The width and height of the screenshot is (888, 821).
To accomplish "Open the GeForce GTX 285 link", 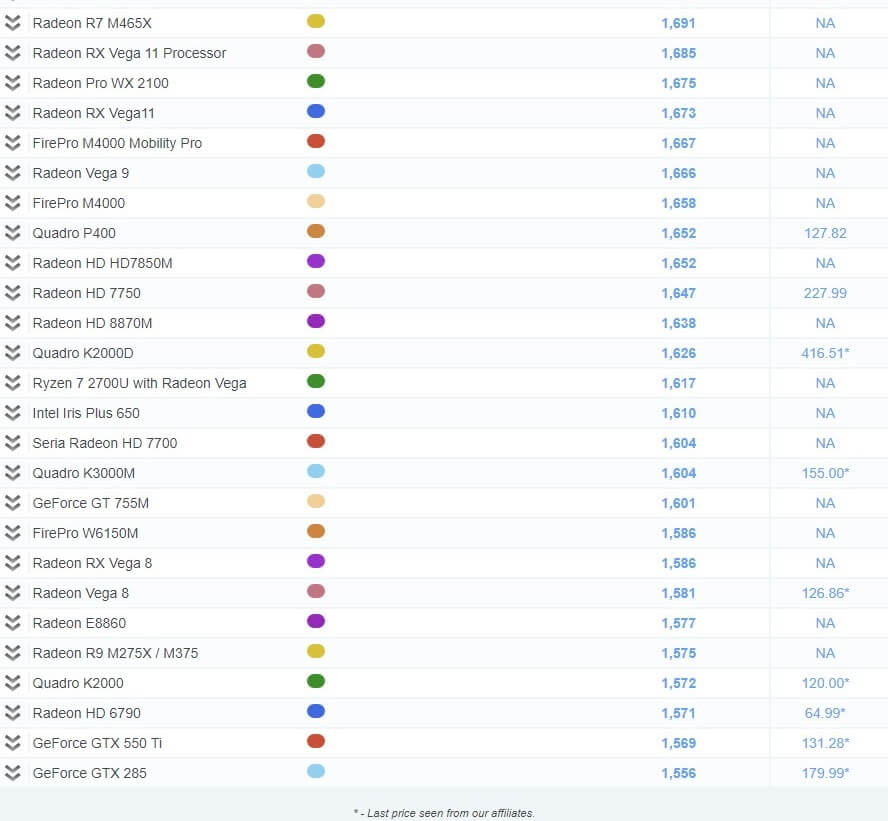I will tap(89, 773).
